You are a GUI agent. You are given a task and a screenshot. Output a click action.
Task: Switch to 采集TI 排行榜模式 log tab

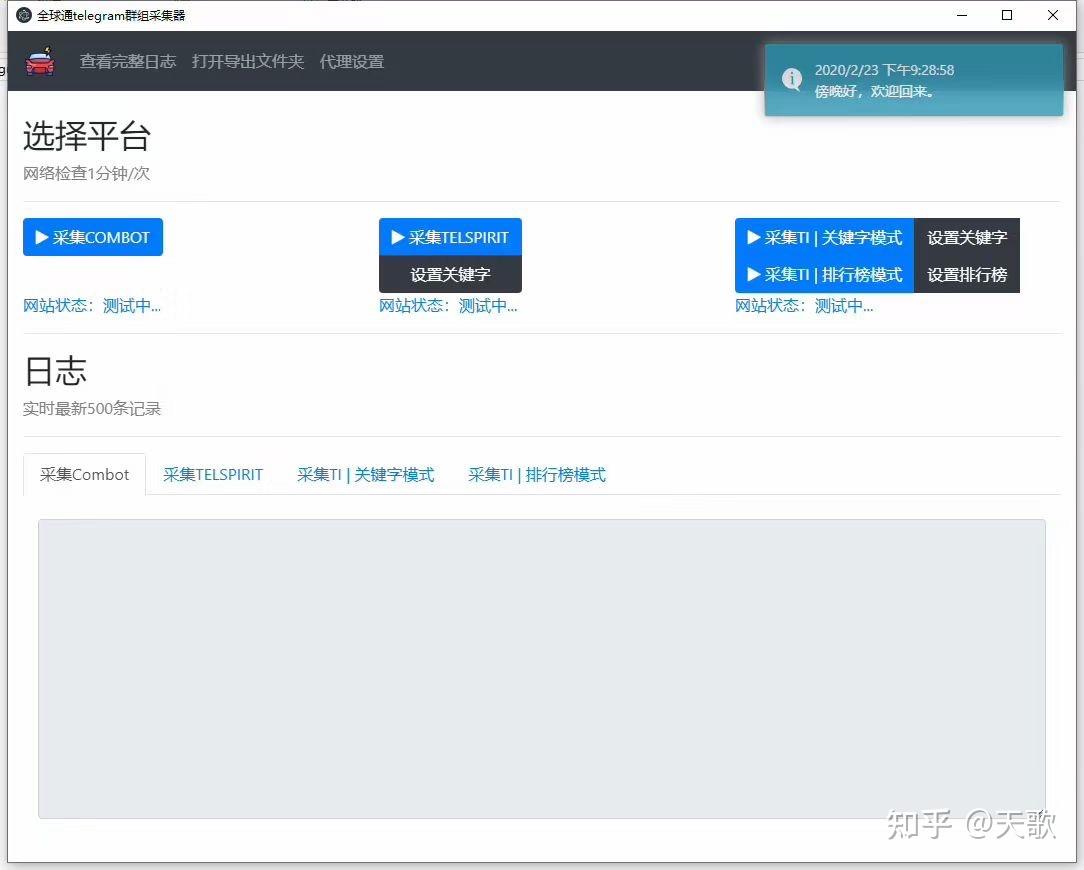tap(536, 474)
